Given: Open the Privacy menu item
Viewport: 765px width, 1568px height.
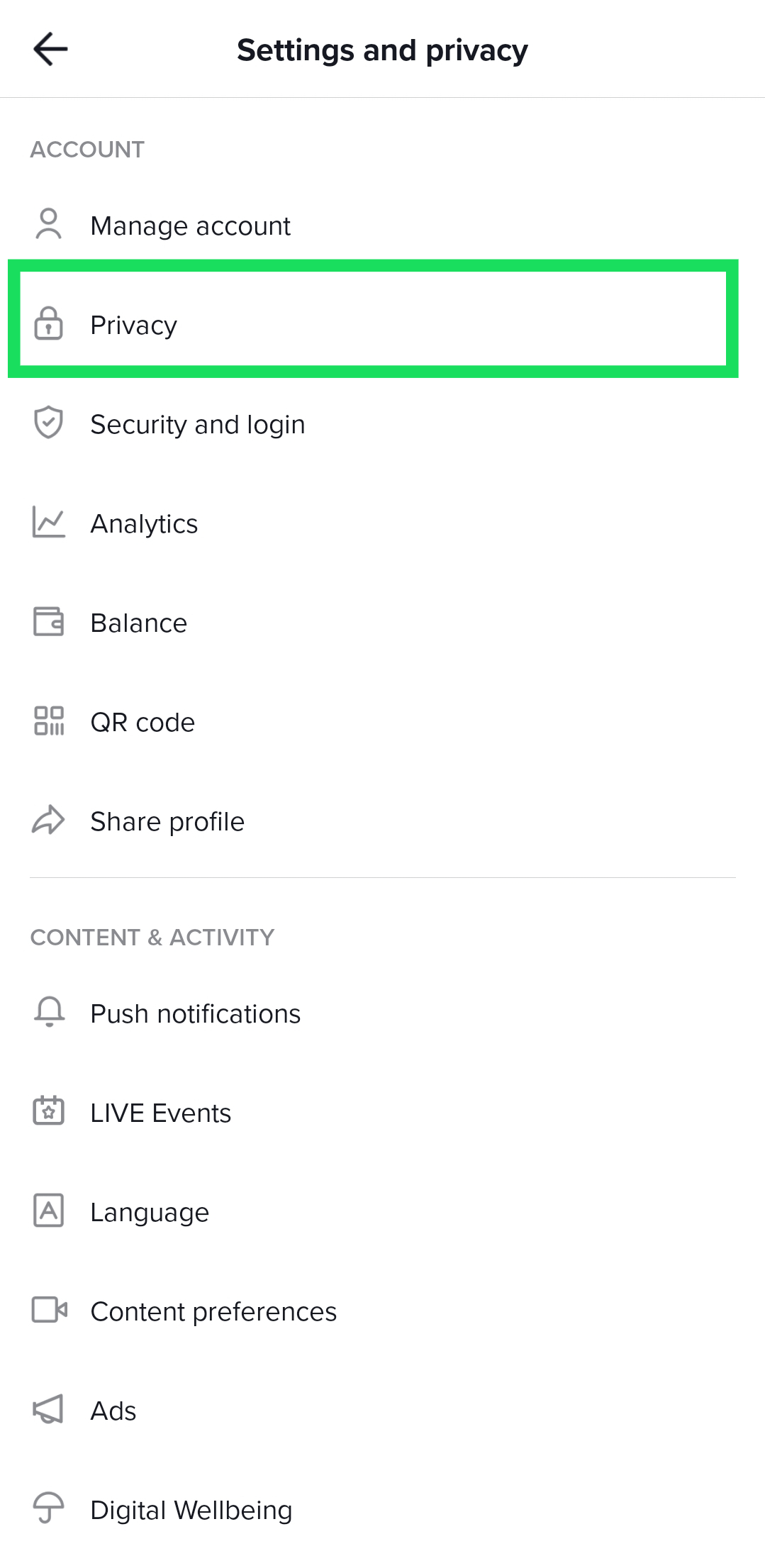Looking at the screenshot, I should click(x=134, y=326).
